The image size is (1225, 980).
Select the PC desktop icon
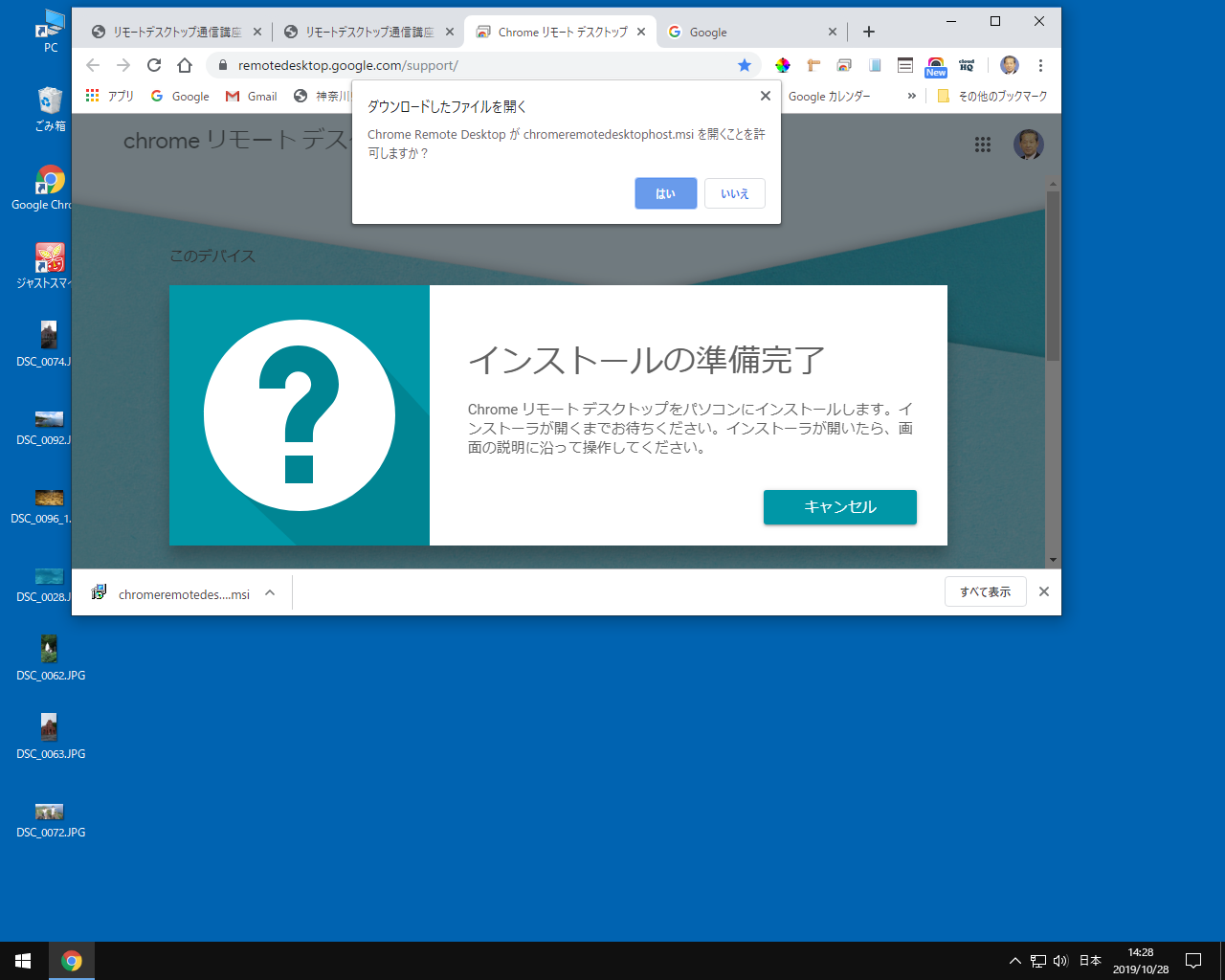tap(51, 31)
